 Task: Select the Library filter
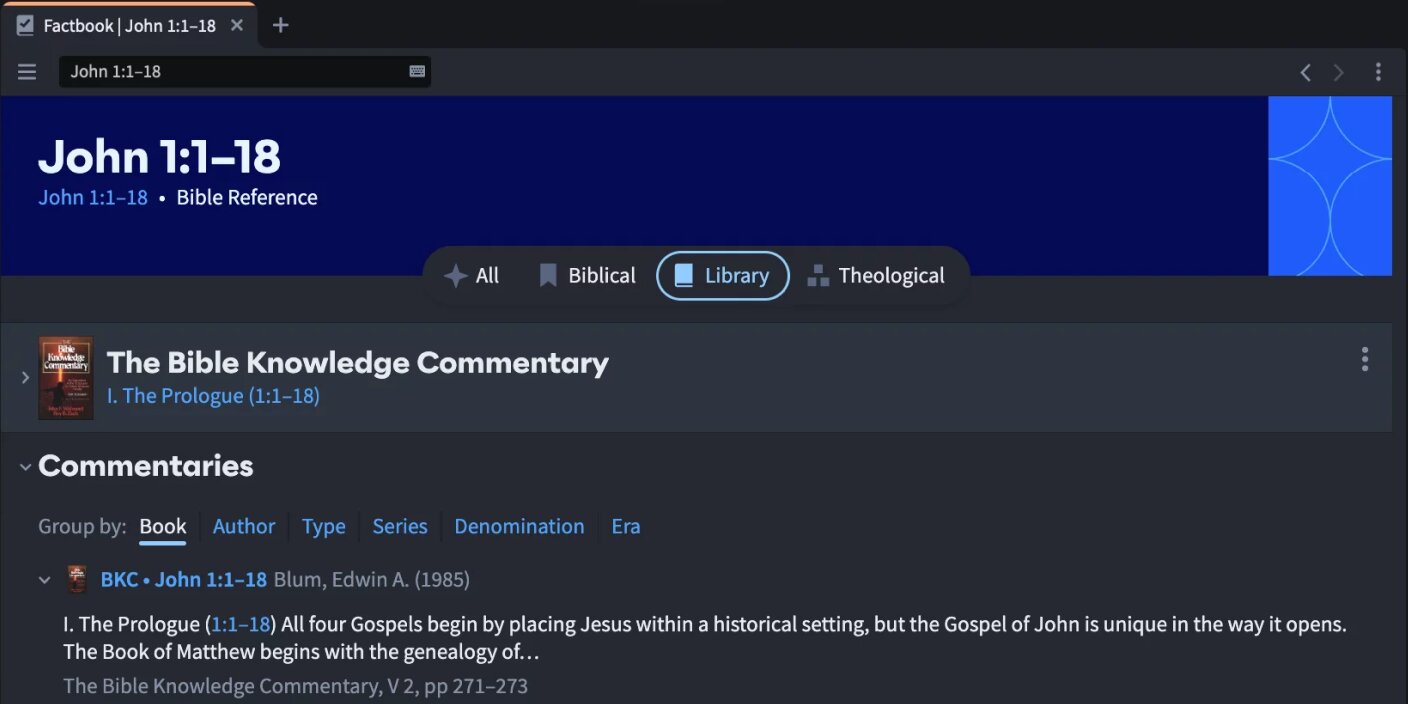point(723,276)
